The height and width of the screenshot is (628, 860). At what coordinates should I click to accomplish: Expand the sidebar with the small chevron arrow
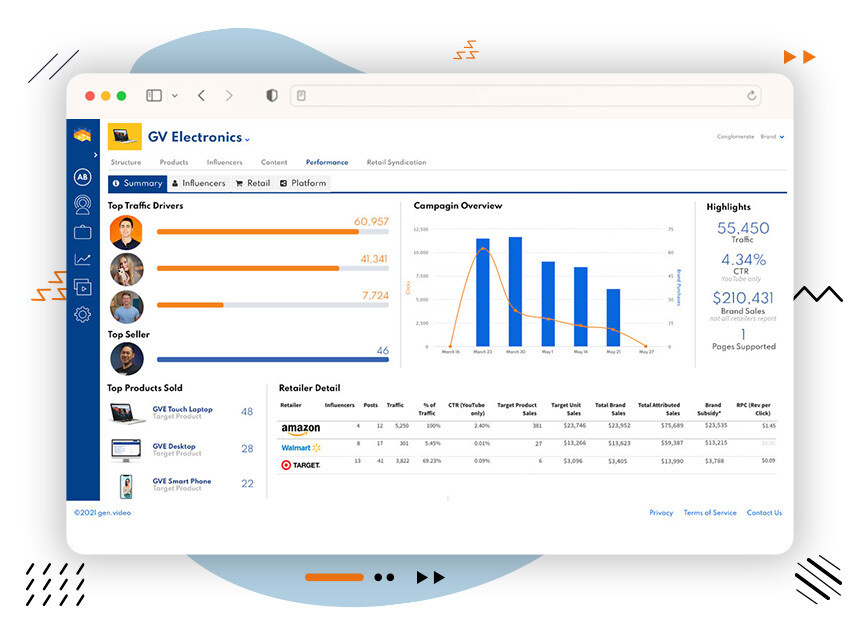pos(95,156)
